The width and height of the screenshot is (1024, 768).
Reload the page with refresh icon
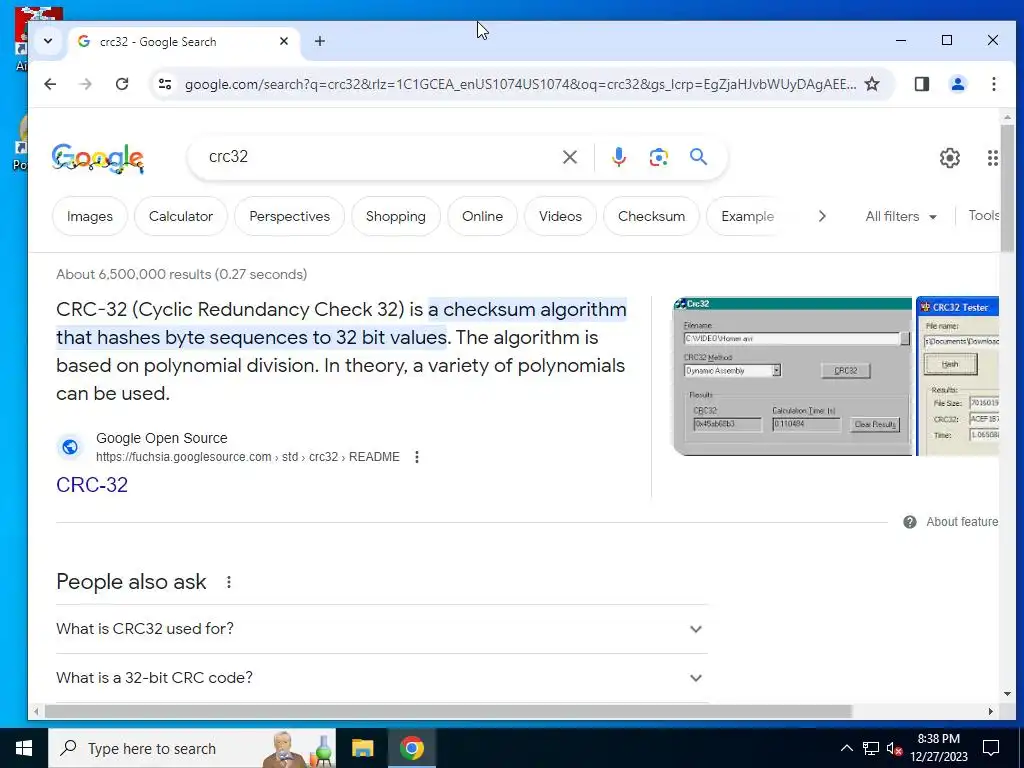pyautogui.click(x=121, y=84)
